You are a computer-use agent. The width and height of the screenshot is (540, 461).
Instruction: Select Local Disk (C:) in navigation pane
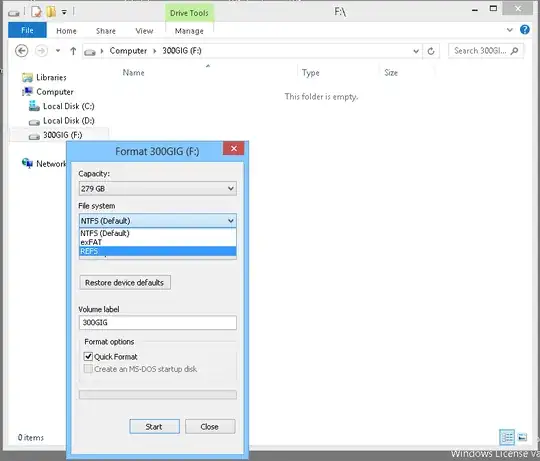[61, 106]
